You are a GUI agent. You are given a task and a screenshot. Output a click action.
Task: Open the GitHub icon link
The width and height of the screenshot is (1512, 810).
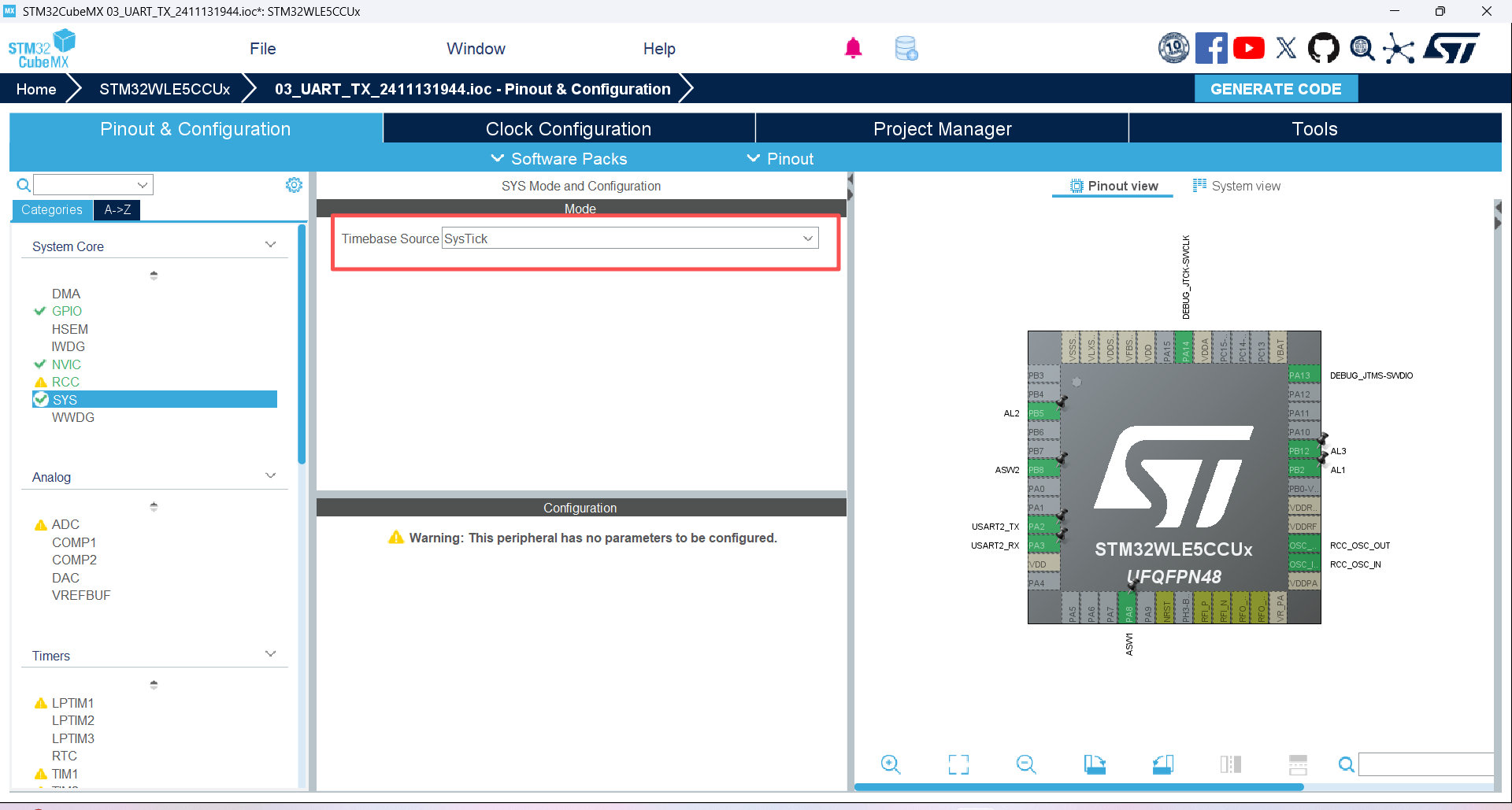[1323, 48]
